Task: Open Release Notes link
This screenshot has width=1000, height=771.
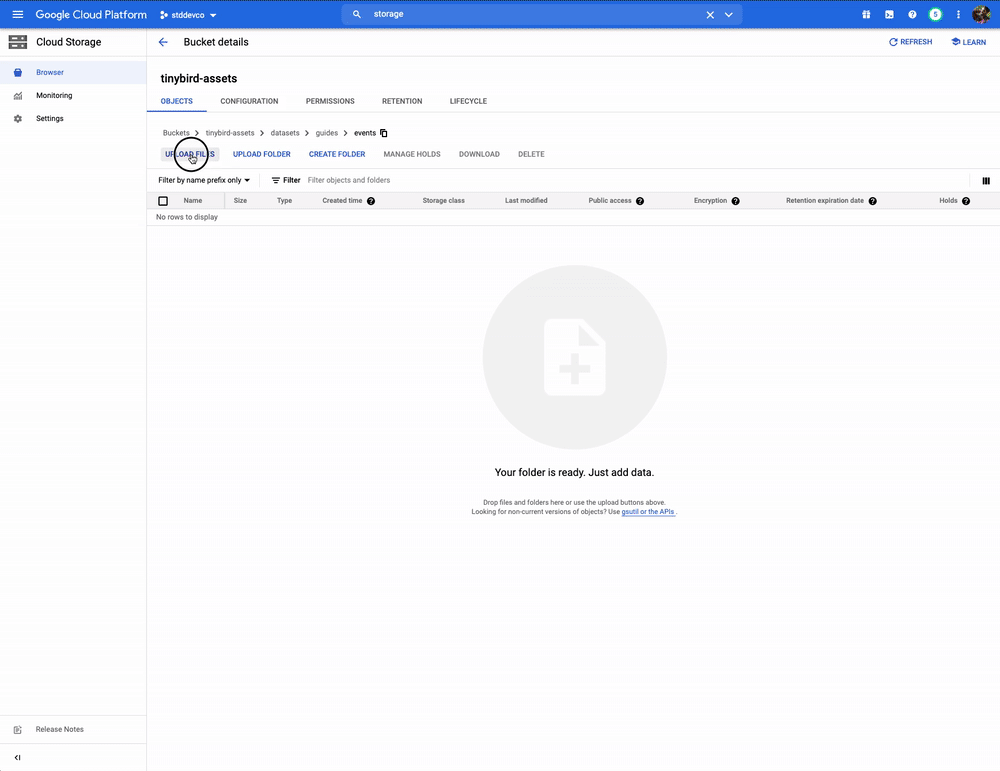Action: coord(59,730)
